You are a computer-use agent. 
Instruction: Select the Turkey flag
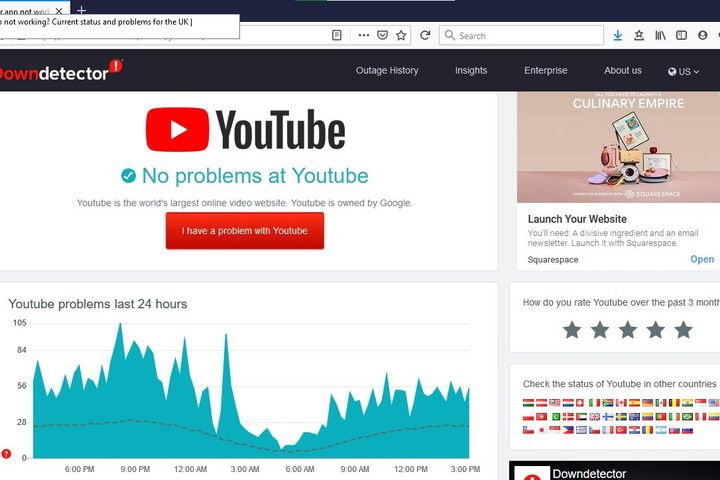(x=621, y=430)
